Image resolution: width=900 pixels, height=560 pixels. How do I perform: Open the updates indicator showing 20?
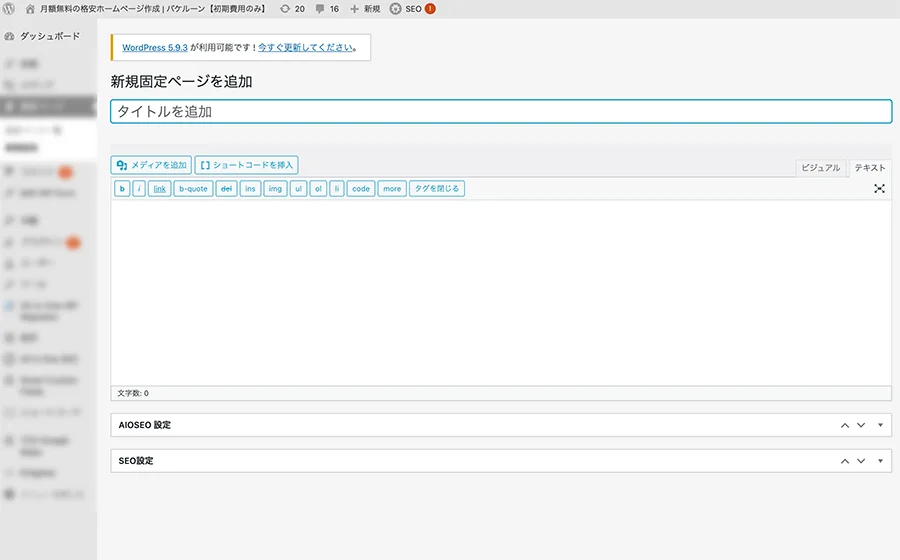click(x=292, y=9)
